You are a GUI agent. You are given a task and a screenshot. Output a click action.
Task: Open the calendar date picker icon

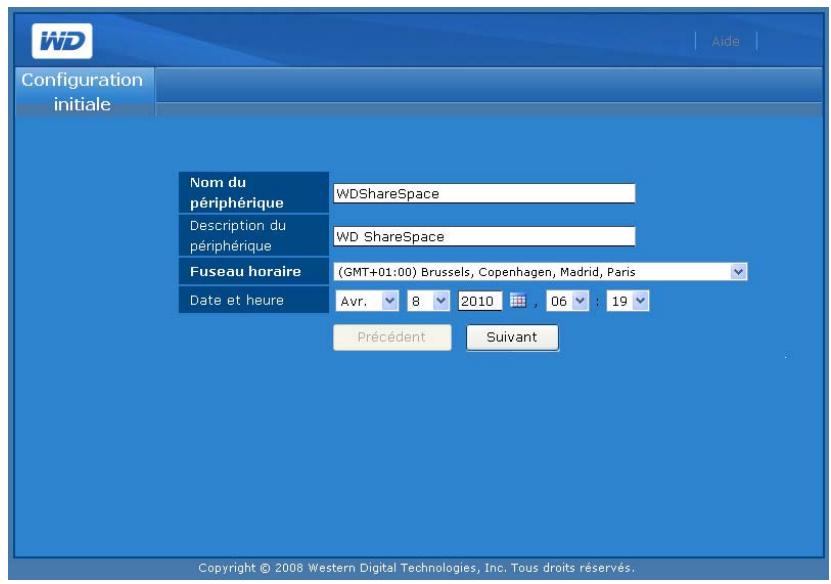[x=518, y=301]
